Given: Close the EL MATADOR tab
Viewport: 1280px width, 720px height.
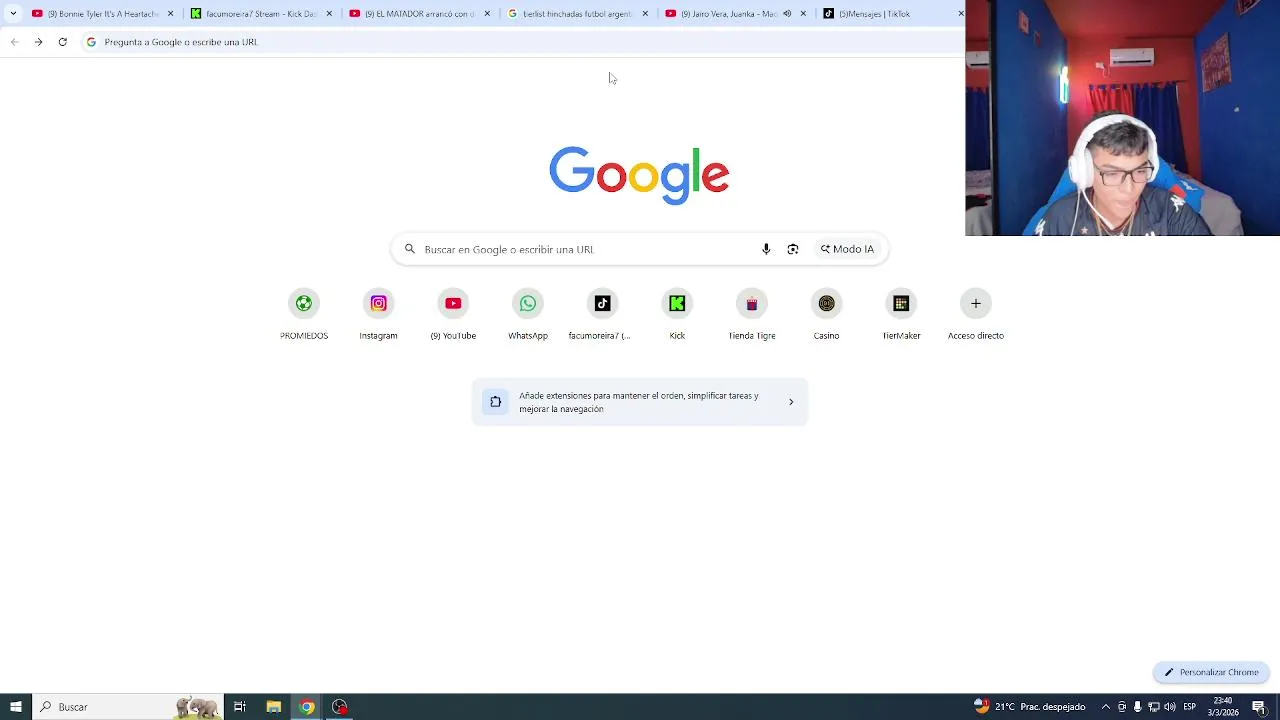Looking at the screenshot, I should point(487,14).
